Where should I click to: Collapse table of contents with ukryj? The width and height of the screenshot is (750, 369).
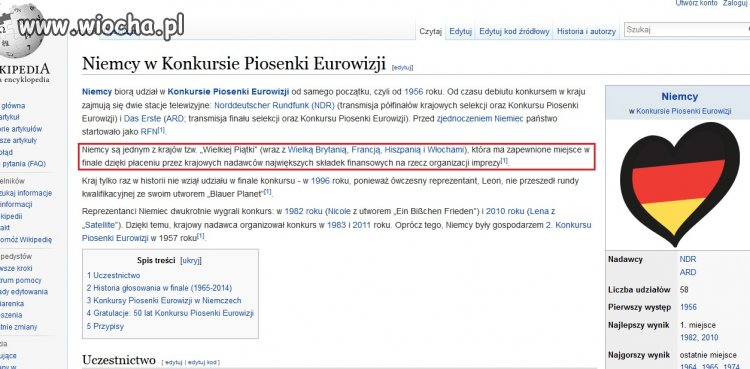191,261
